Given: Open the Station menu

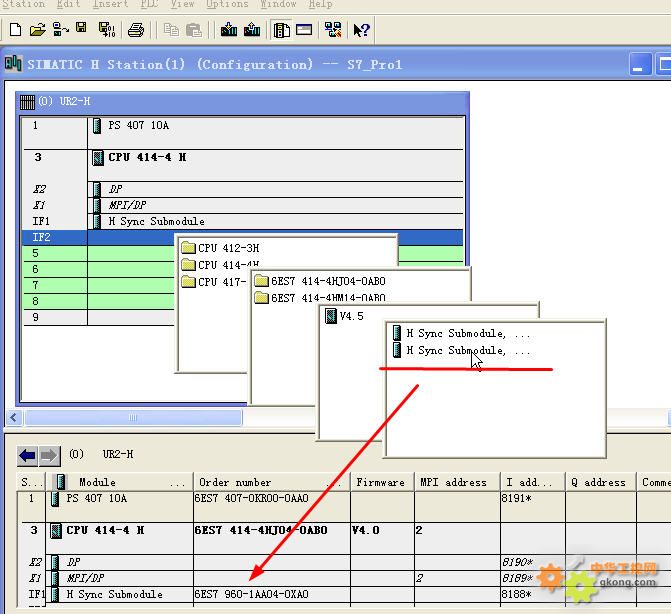Looking at the screenshot, I should pos(24,4).
